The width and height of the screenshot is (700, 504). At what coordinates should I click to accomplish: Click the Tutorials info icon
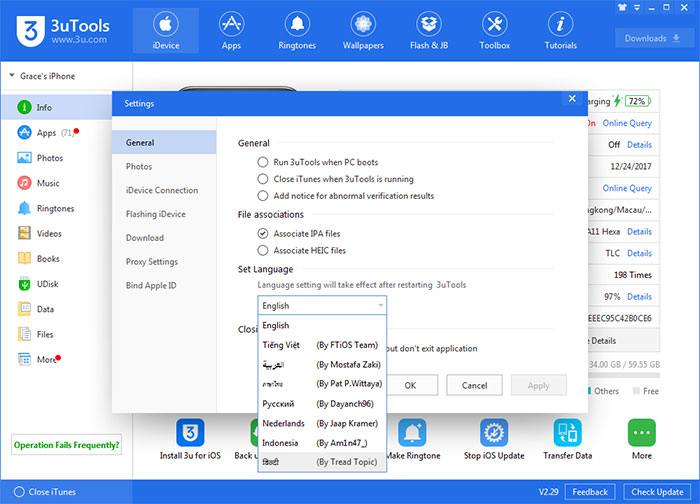(x=560, y=24)
